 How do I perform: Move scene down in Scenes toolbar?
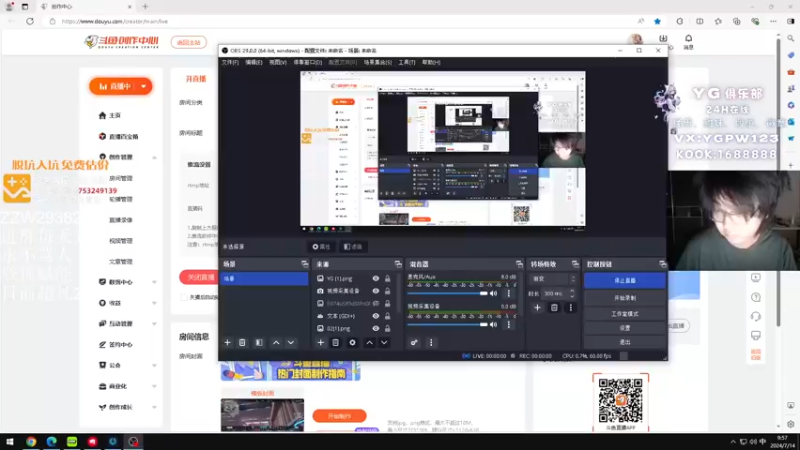[x=291, y=343]
